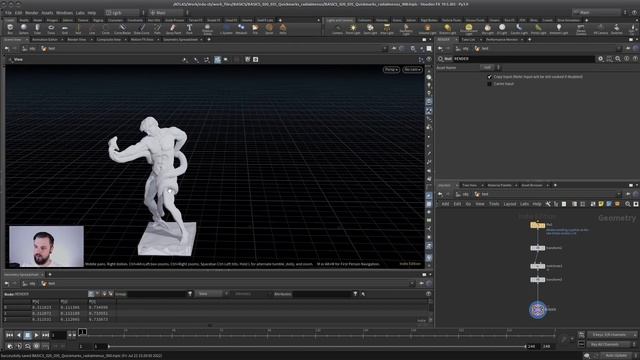The height and width of the screenshot is (360, 640).
Task: Select the Tube shelf tool
Action: point(37,29)
